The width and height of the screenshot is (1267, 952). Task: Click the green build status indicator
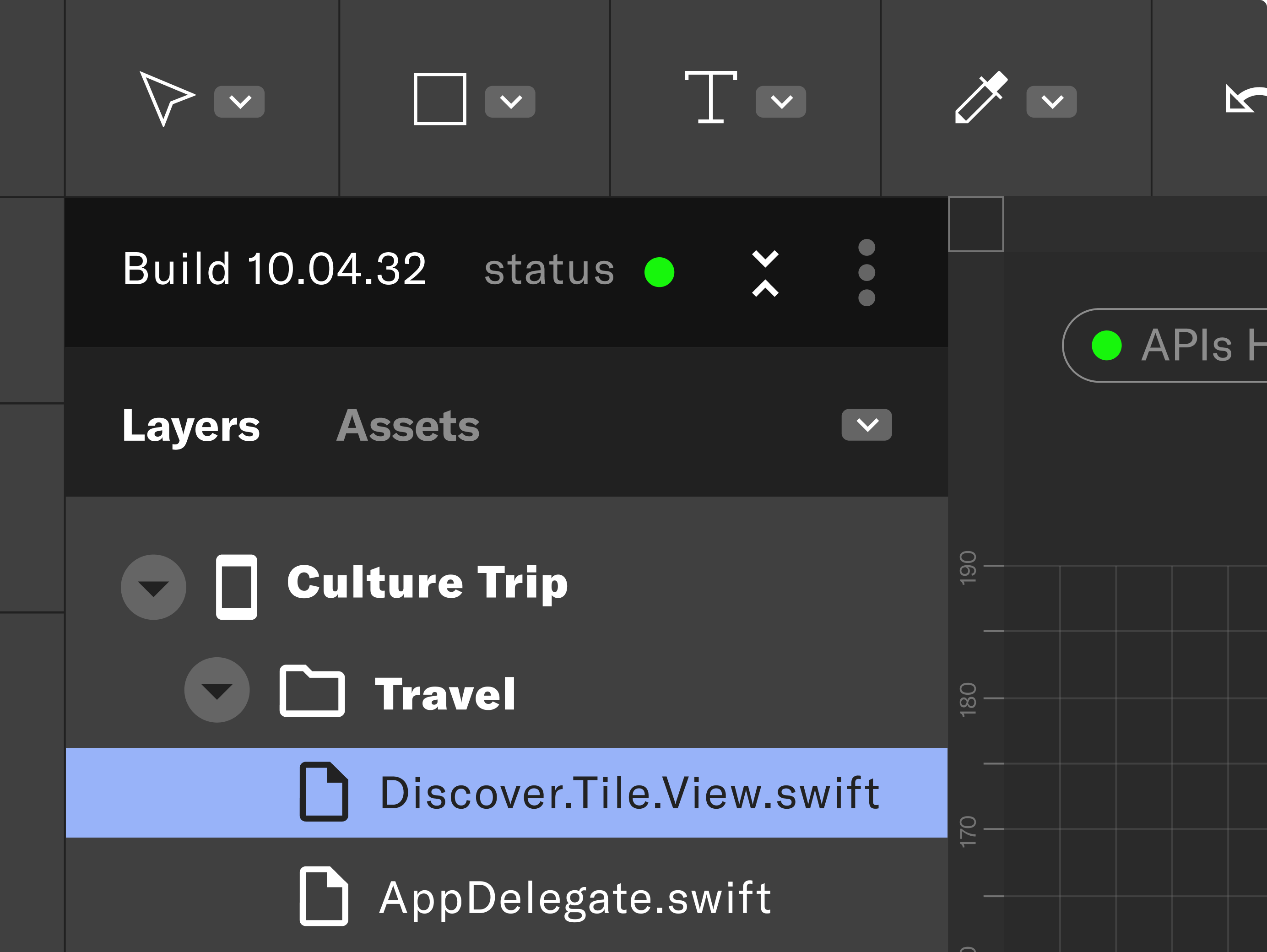pos(659,272)
